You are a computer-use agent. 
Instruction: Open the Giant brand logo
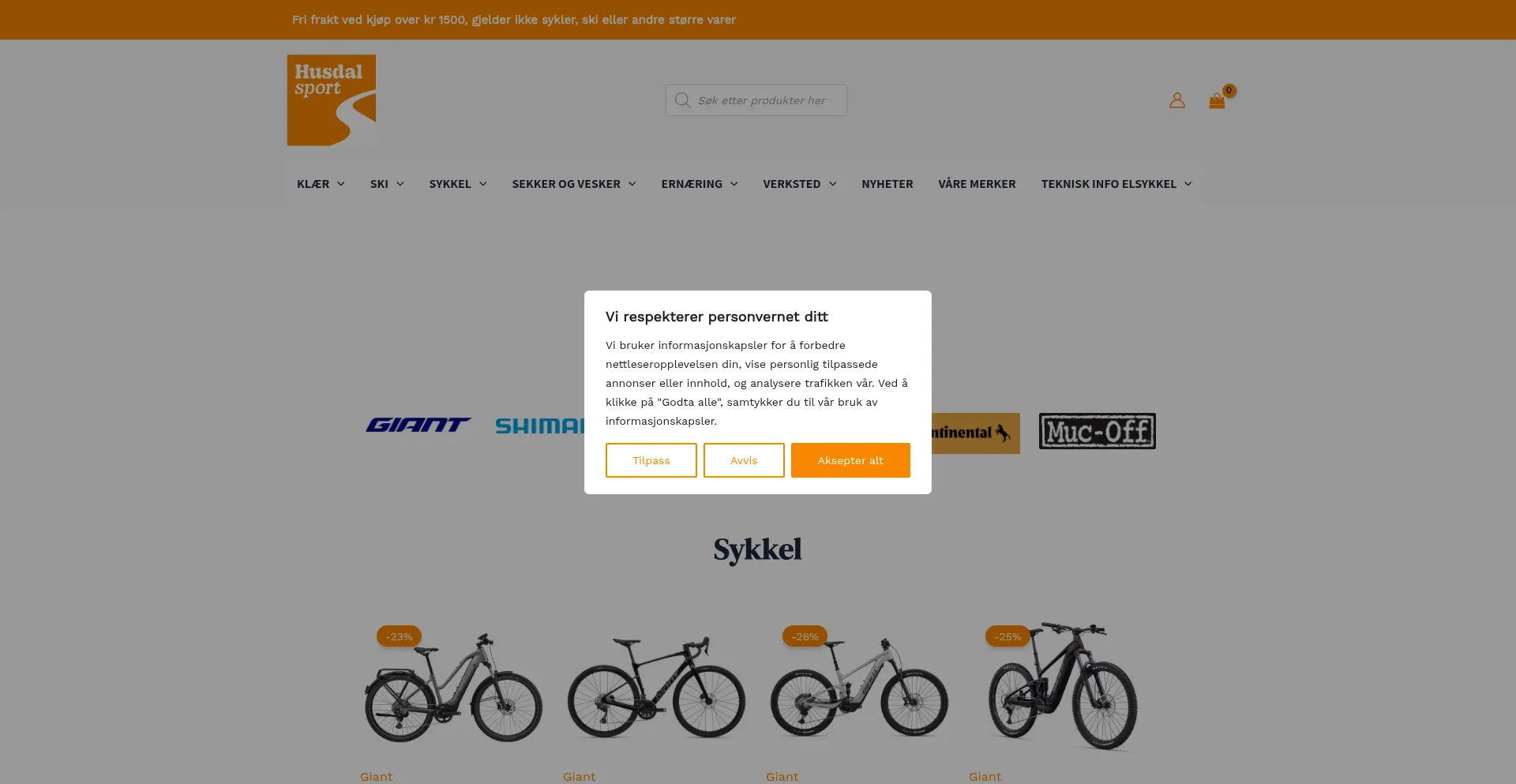click(x=418, y=425)
